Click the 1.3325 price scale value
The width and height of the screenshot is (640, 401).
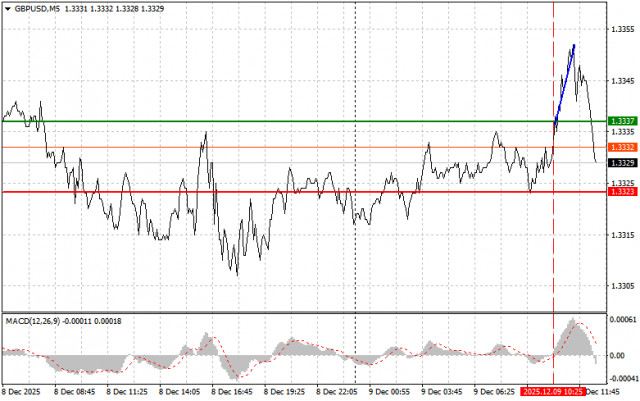pyautogui.click(x=622, y=183)
